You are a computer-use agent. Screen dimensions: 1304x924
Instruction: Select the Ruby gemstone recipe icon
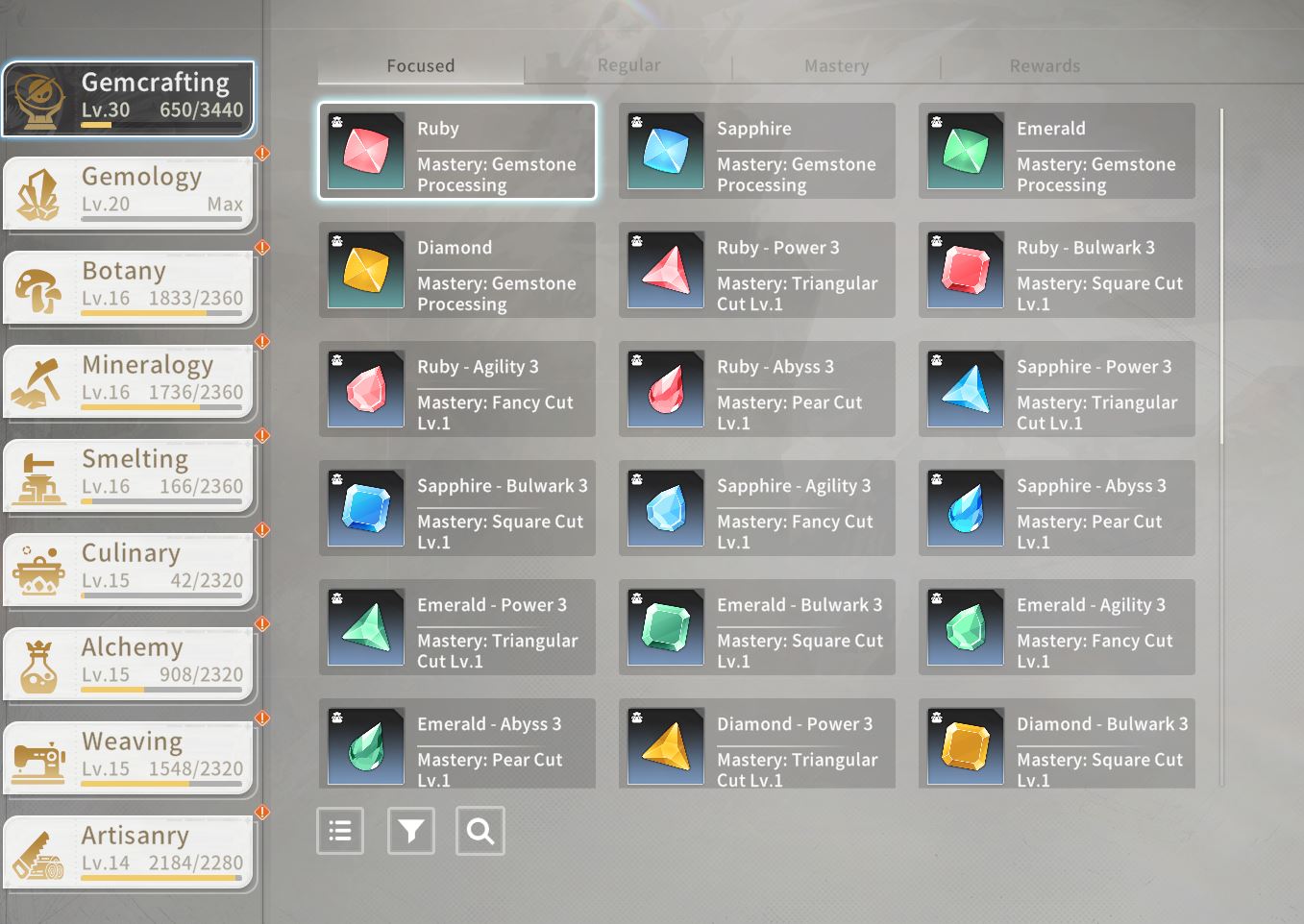tap(365, 151)
